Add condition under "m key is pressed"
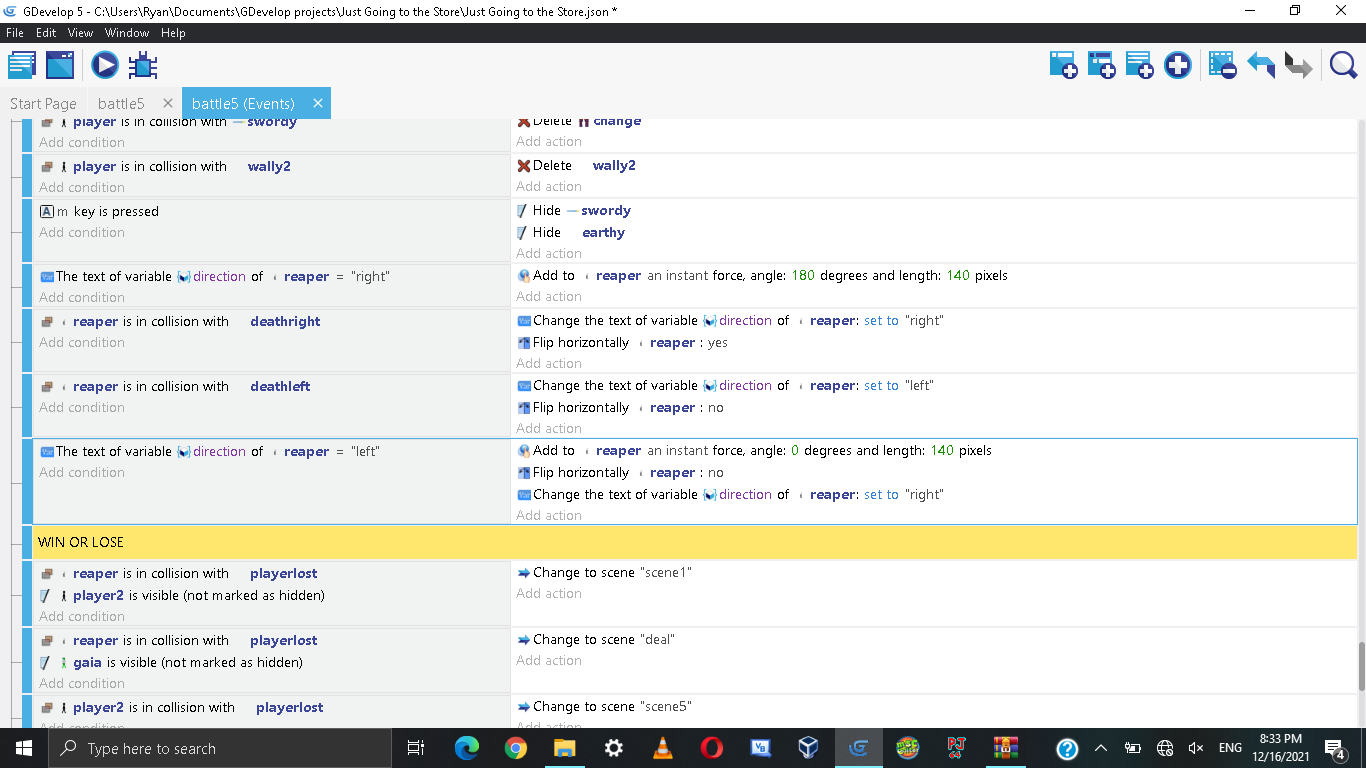Viewport: 1366px width, 768px height. pyautogui.click(x=82, y=232)
